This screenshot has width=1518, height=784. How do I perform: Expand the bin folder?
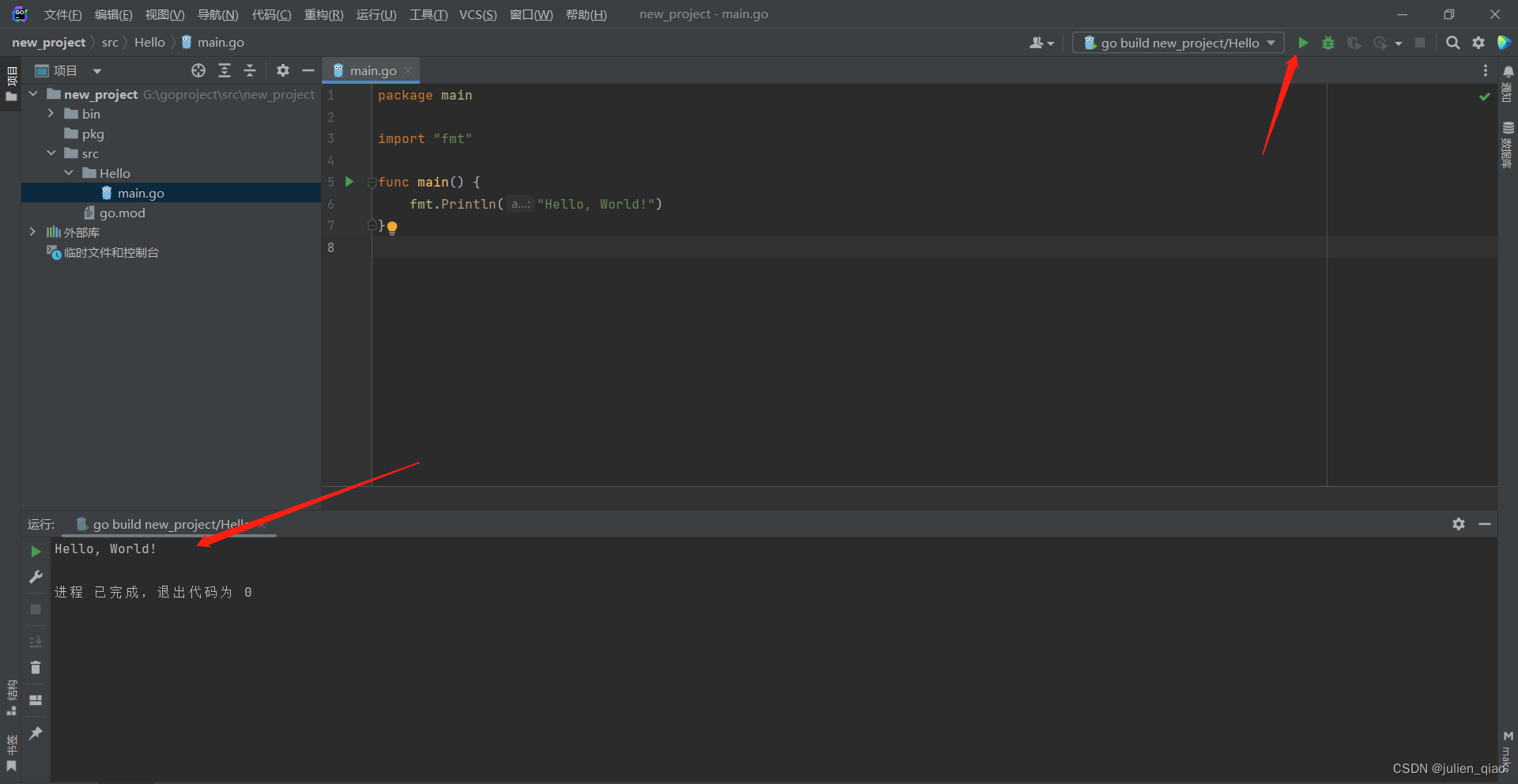(x=51, y=114)
